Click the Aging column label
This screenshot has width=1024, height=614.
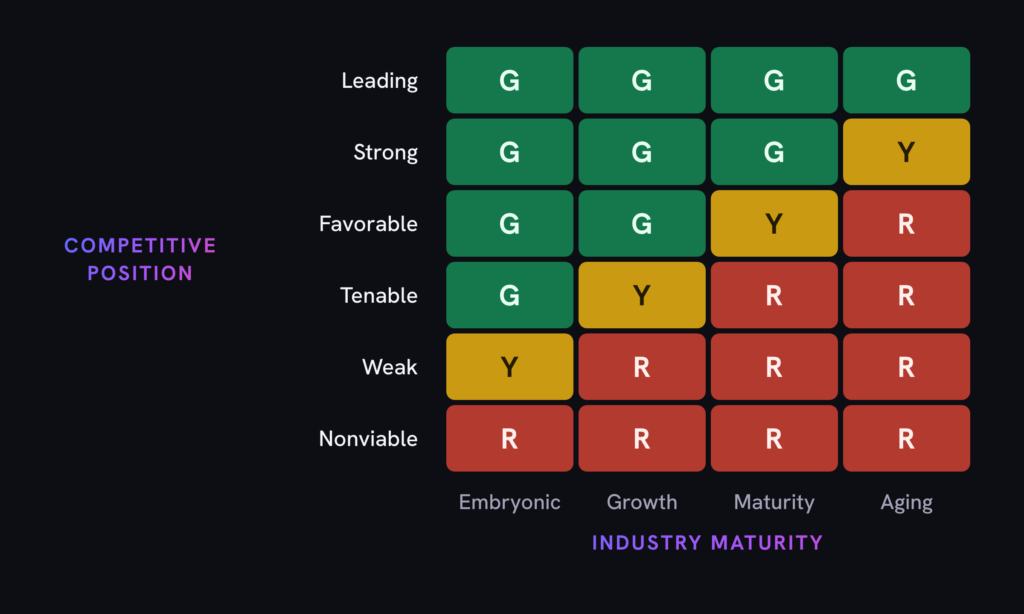906,502
